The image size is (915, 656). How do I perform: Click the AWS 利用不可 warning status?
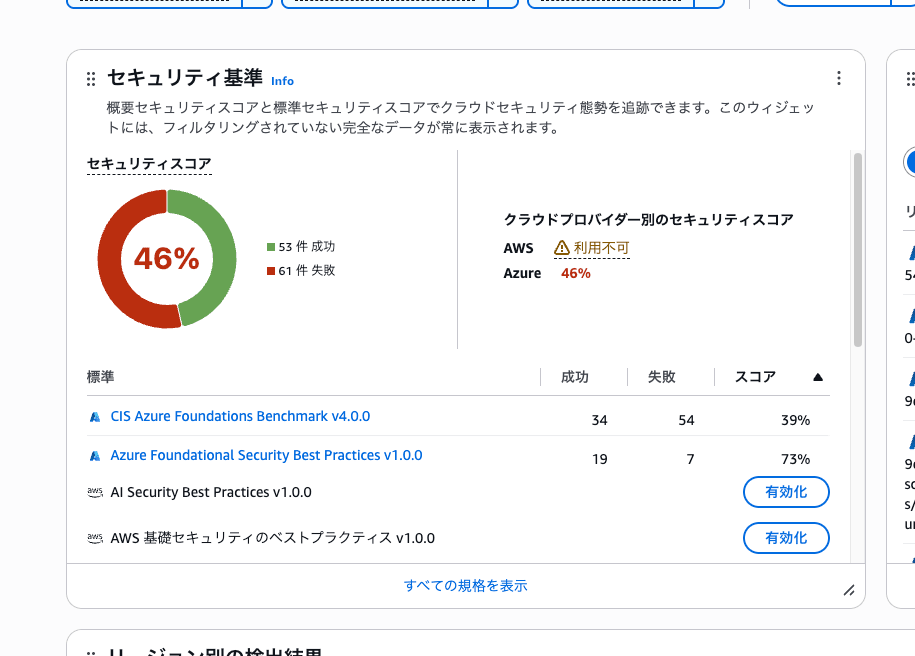point(591,248)
